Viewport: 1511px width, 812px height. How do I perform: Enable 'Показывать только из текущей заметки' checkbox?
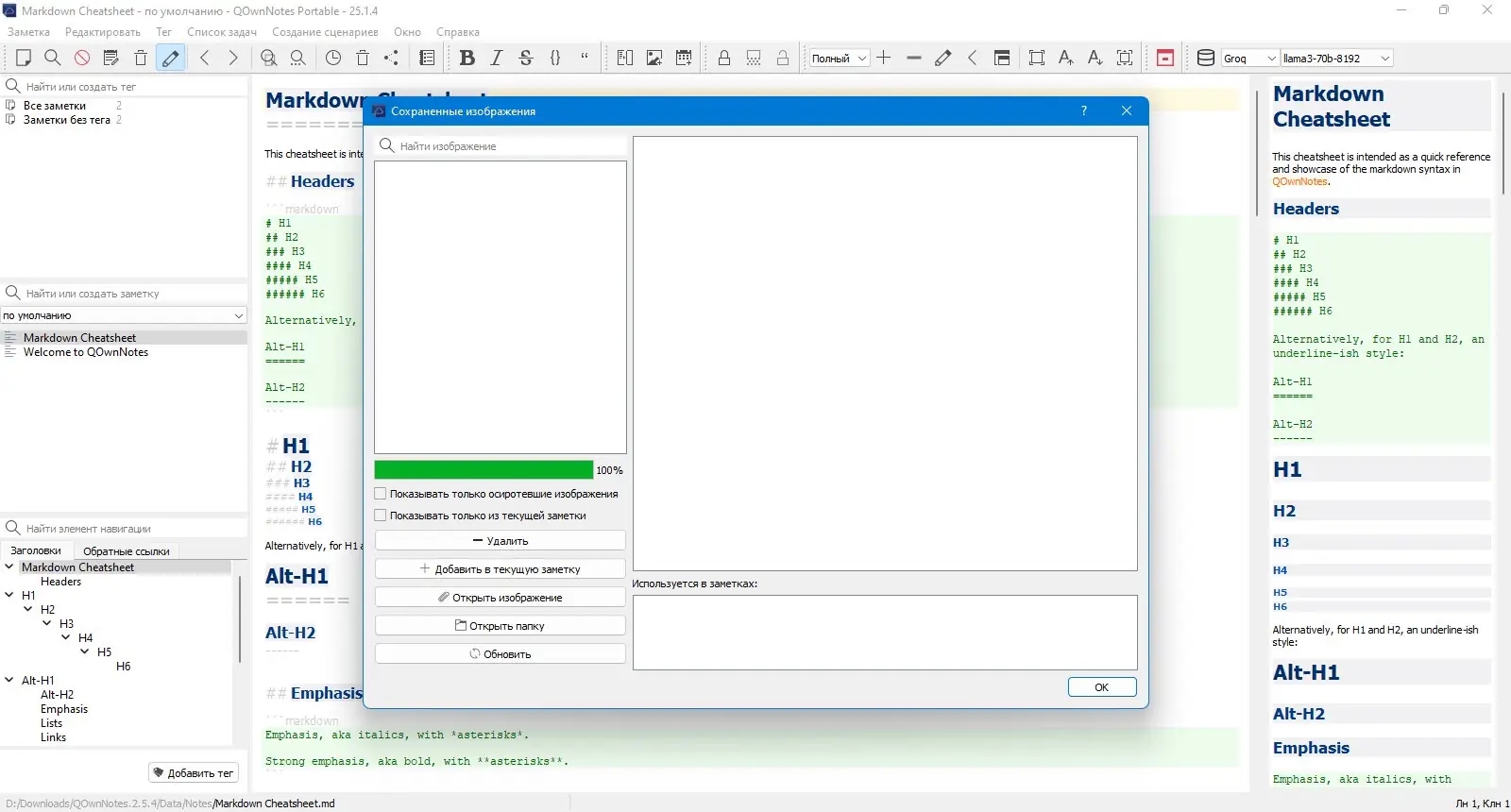(x=381, y=516)
